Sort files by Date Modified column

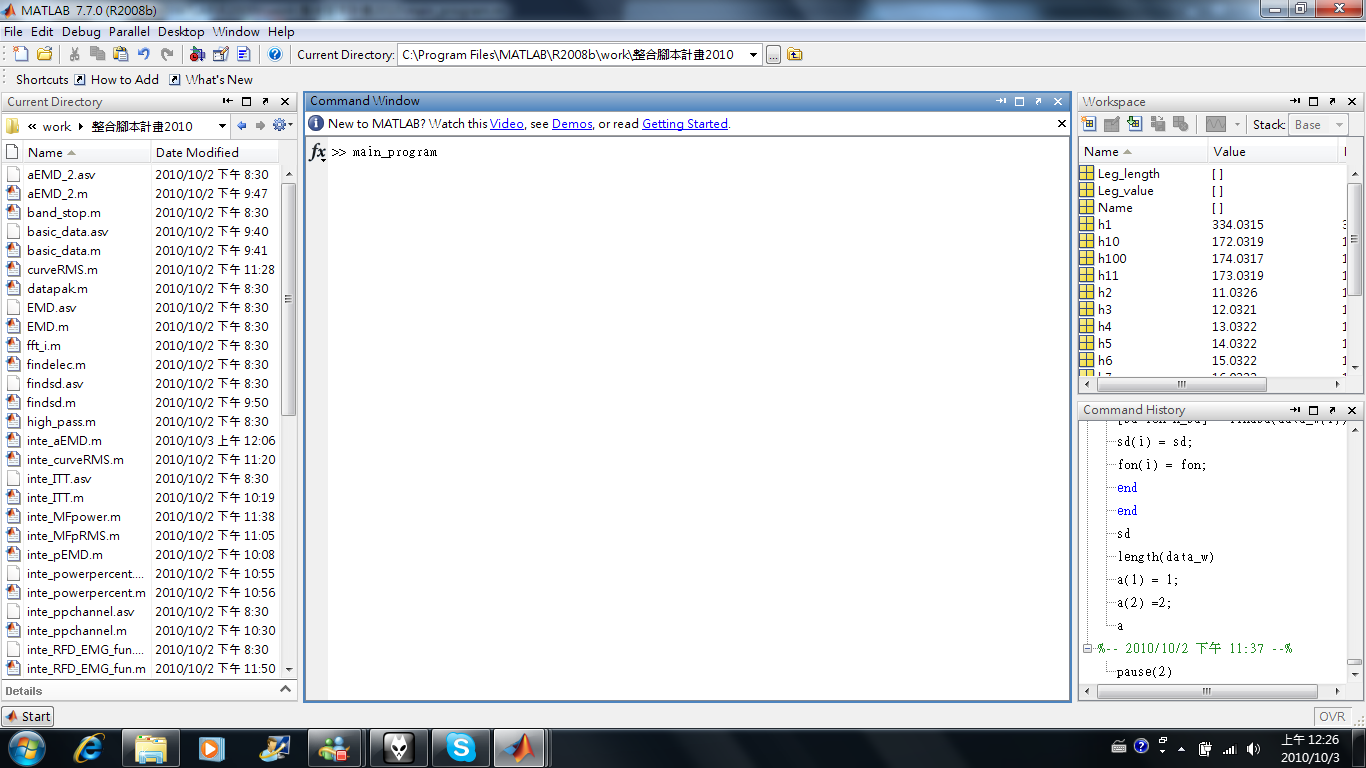[x=215, y=153]
